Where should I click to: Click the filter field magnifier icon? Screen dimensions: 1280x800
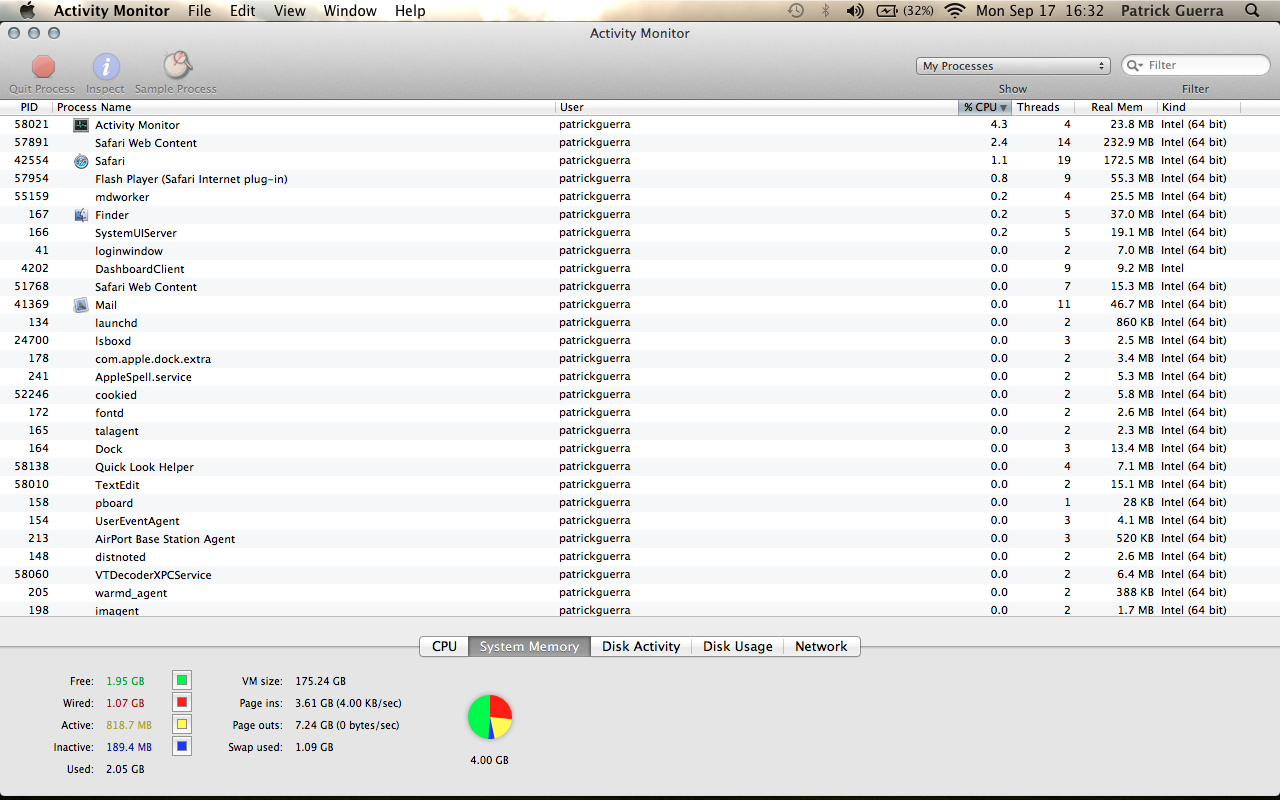coord(1135,65)
